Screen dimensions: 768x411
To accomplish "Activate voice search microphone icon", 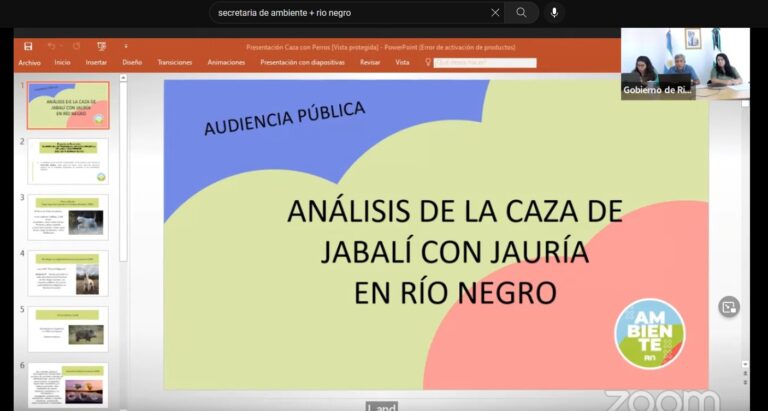I will (x=554, y=13).
